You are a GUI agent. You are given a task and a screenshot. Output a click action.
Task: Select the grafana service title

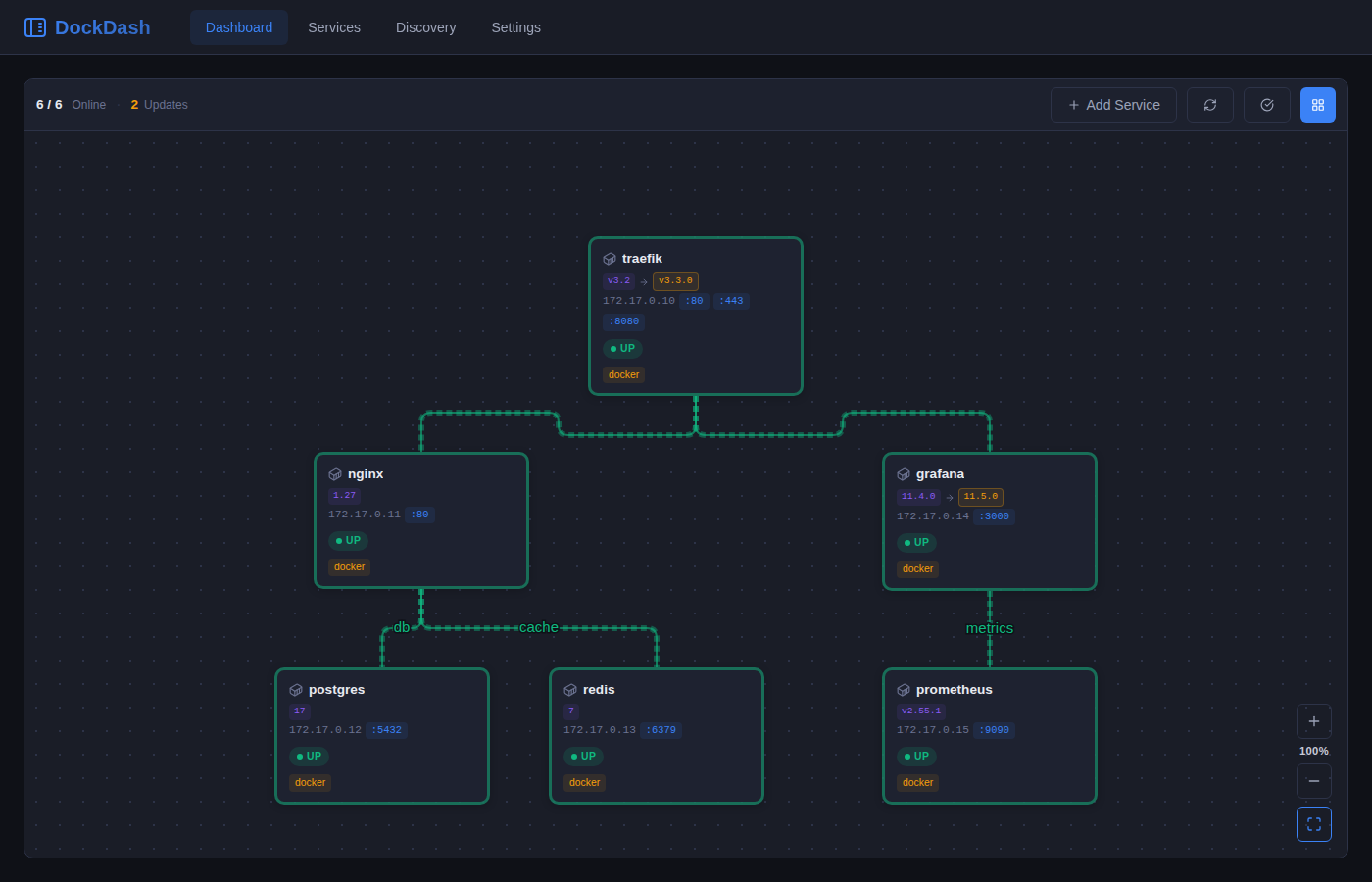(940, 474)
